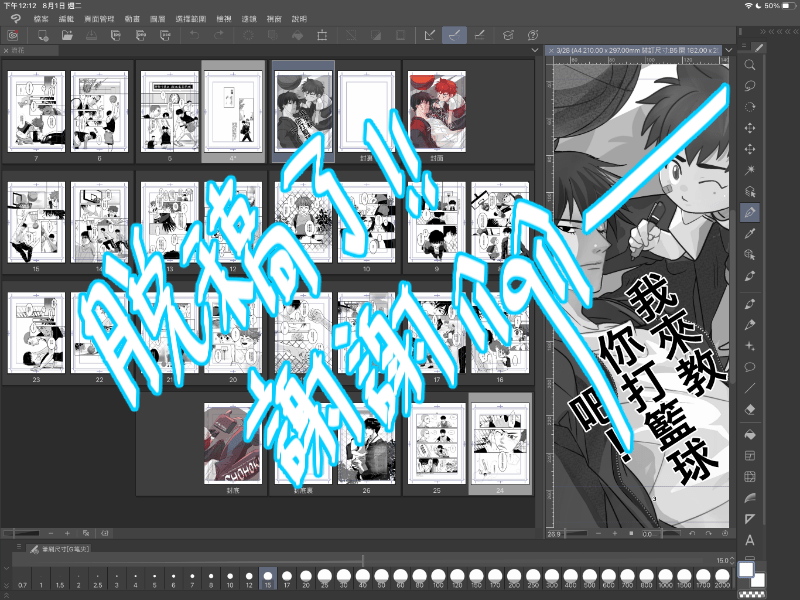Select the Balloon speech bubble tool
The height and width of the screenshot is (600, 800).
[x=749, y=367]
